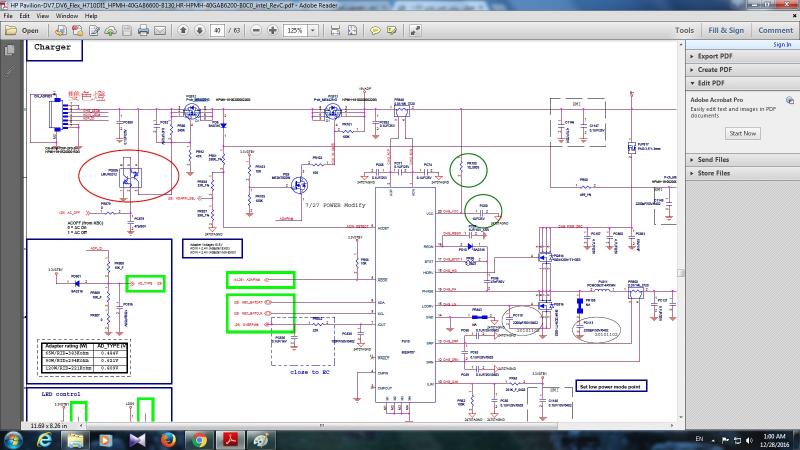Click the Start Now button
Screen dimensions: 800x450
(x=742, y=134)
